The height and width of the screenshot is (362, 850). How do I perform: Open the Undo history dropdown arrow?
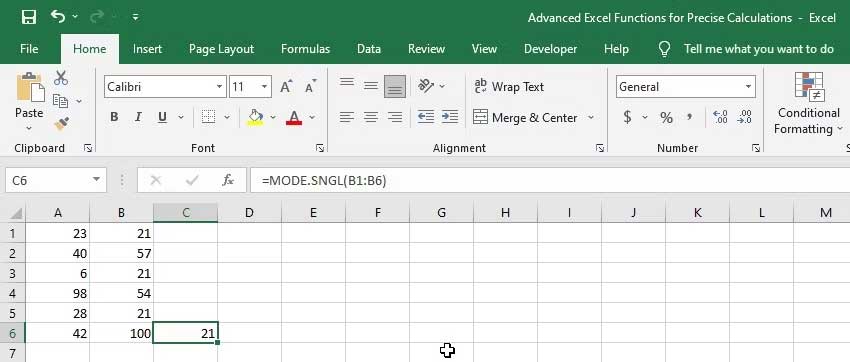pos(75,17)
